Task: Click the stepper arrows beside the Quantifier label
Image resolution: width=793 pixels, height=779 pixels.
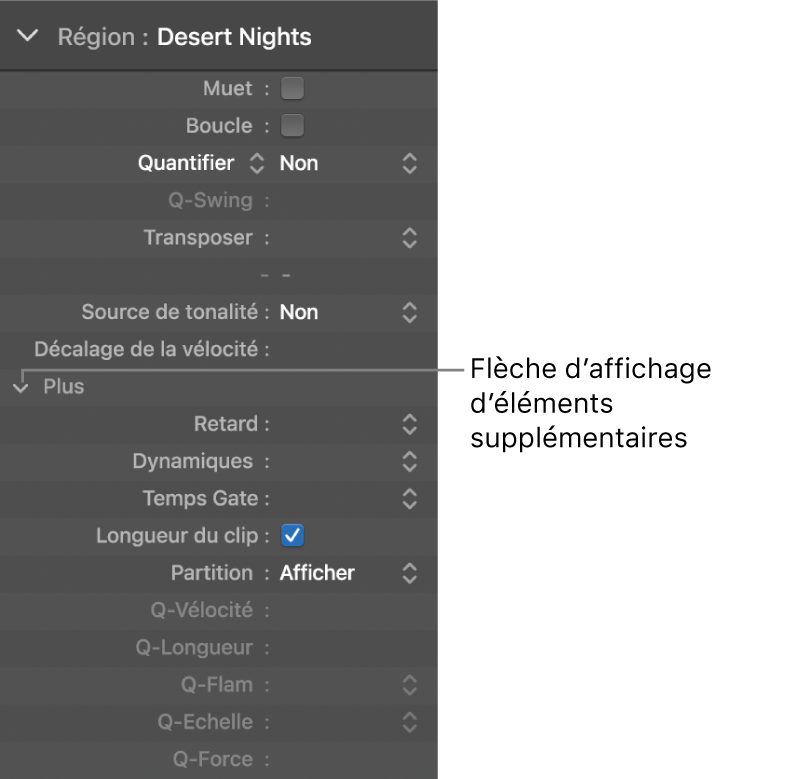Action: 256,163
